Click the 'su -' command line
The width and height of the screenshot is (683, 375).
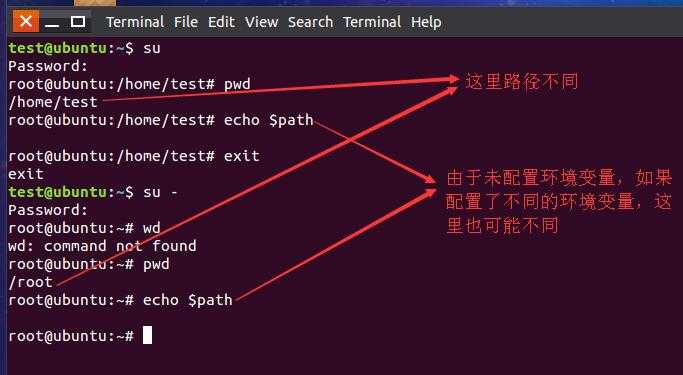(93, 192)
